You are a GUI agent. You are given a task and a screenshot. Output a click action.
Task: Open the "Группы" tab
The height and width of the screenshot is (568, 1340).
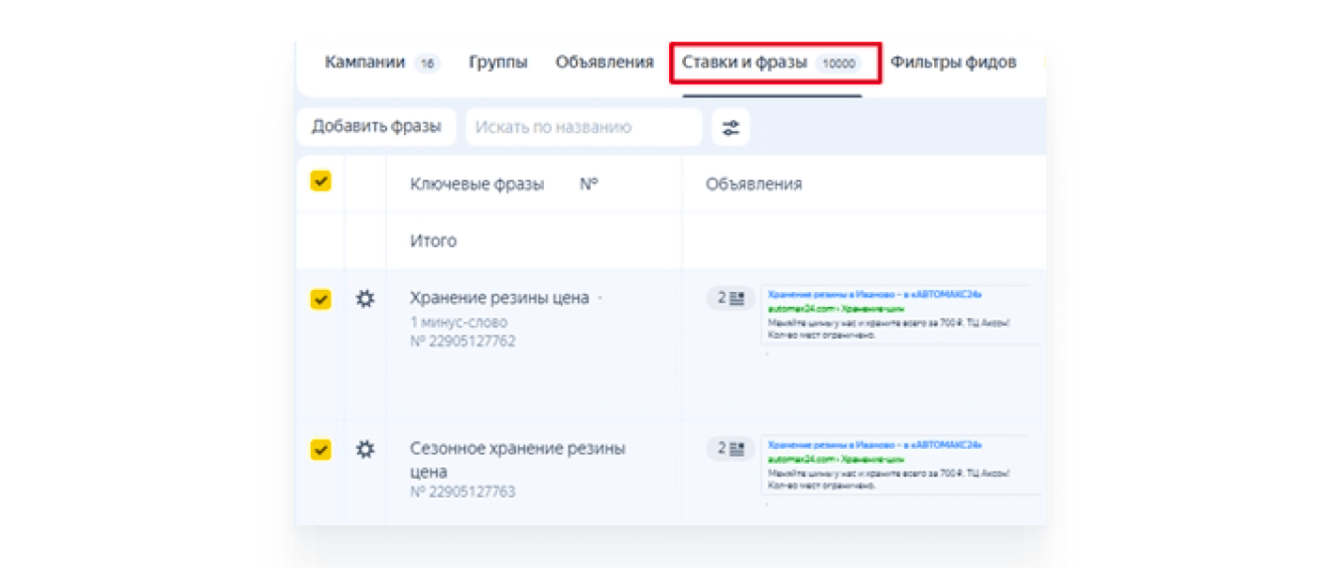(x=498, y=62)
